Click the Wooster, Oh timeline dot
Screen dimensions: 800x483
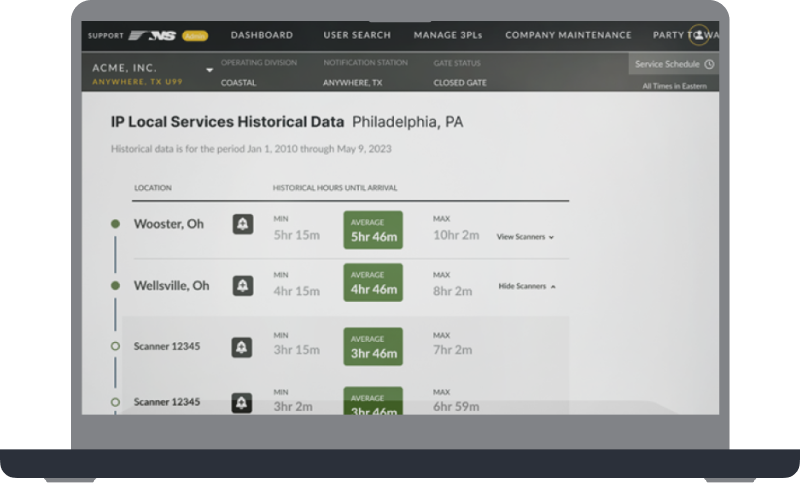115,224
